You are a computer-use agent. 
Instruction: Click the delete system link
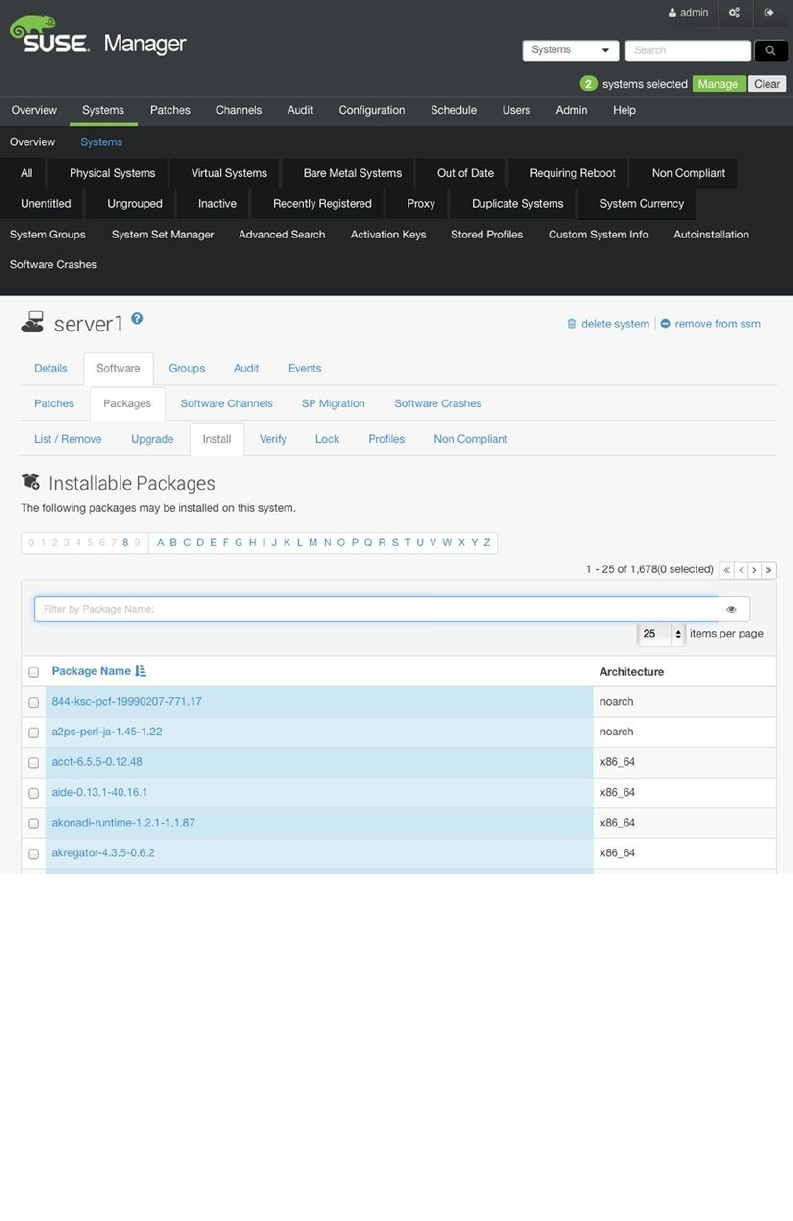tap(608, 324)
